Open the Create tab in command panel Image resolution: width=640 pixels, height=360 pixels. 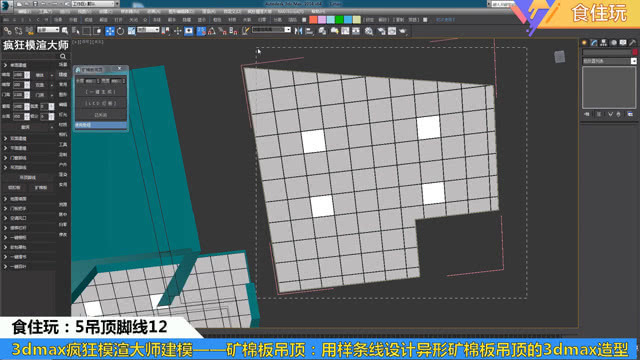pos(584,42)
